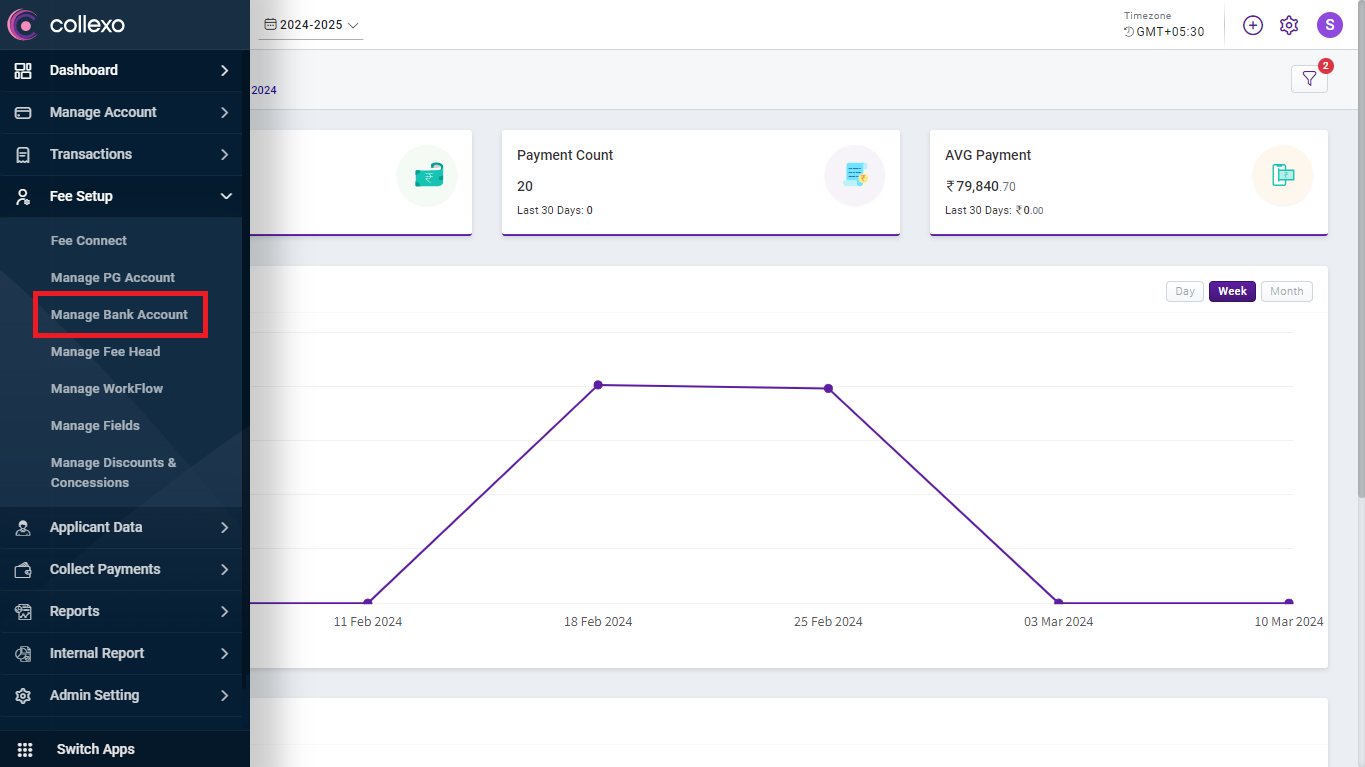Go to Fee Connect page

89,240
